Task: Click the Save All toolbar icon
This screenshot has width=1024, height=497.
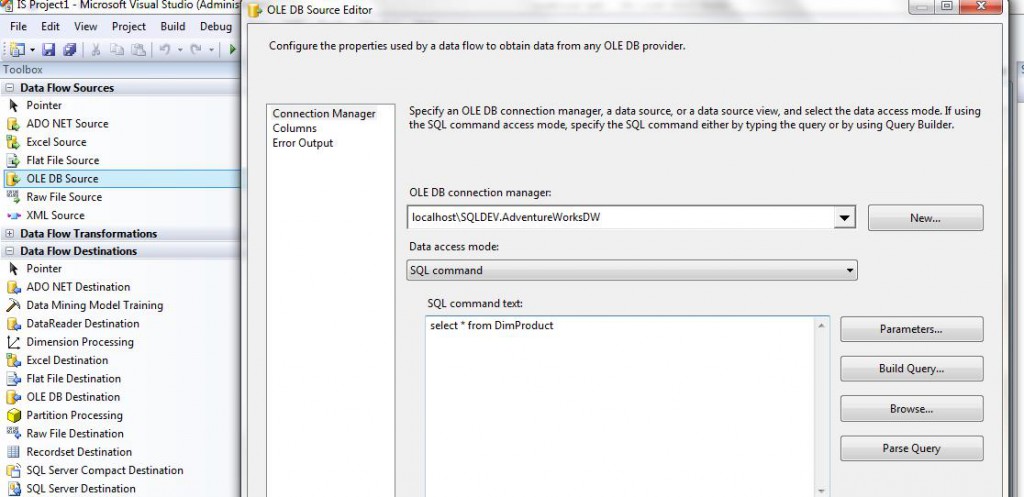Action: [70, 49]
